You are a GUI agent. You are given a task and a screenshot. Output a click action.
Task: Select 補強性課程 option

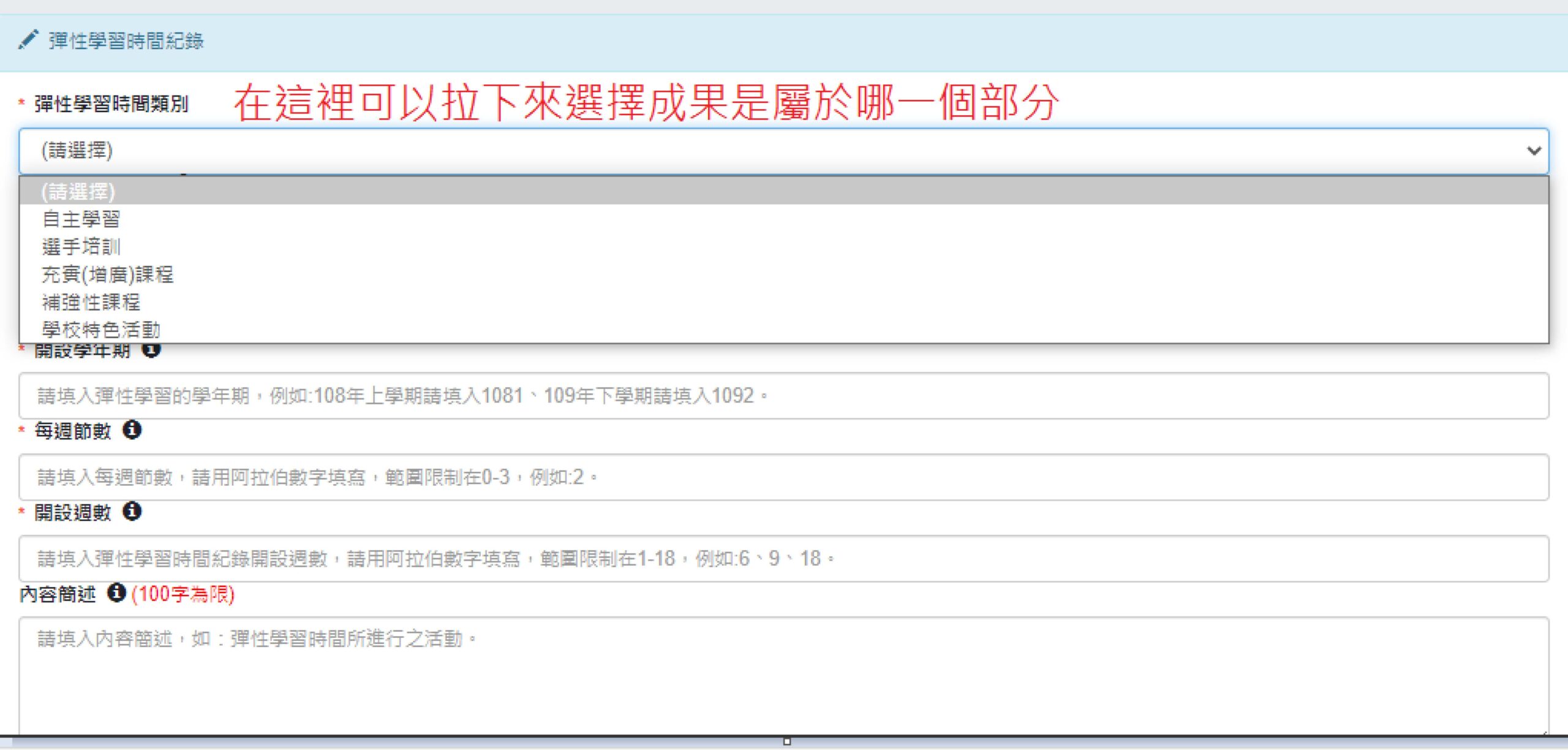[x=783, y=301]
